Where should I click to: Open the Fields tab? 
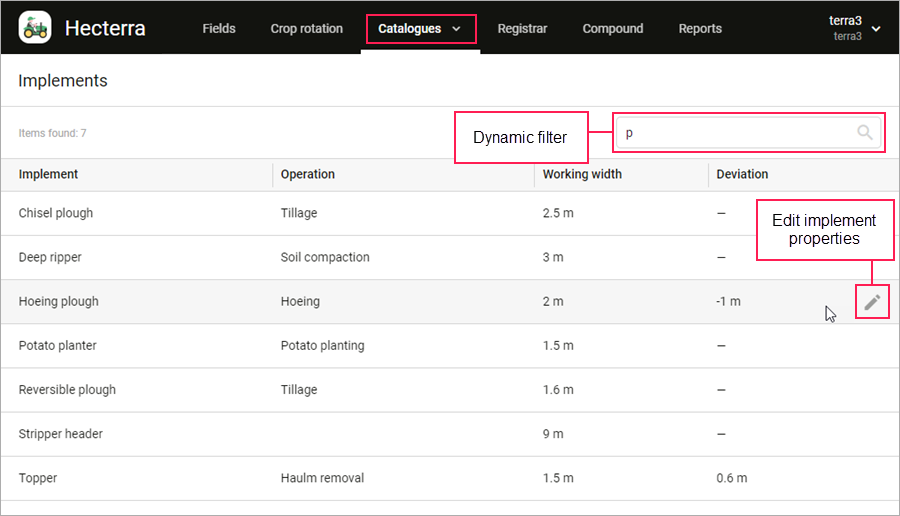click(219, 29)
